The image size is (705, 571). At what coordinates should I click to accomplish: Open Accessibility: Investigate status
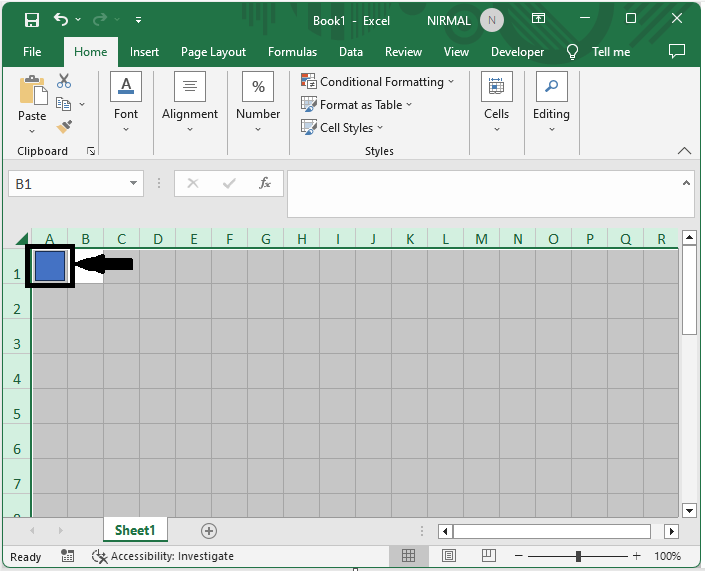click(162, 556)
